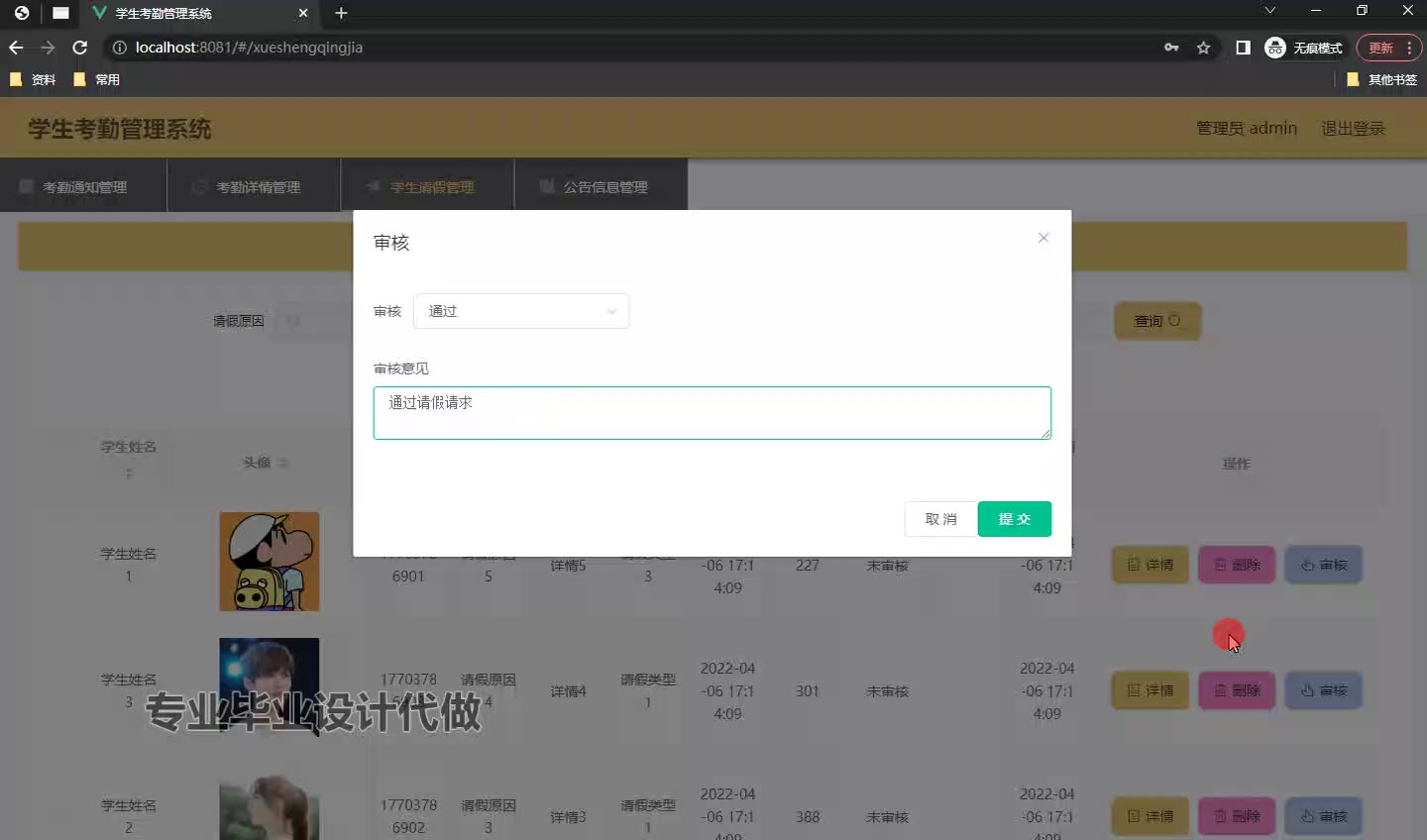
Task: Close the 审核 dialog with the X icon
Action: 1043,238
